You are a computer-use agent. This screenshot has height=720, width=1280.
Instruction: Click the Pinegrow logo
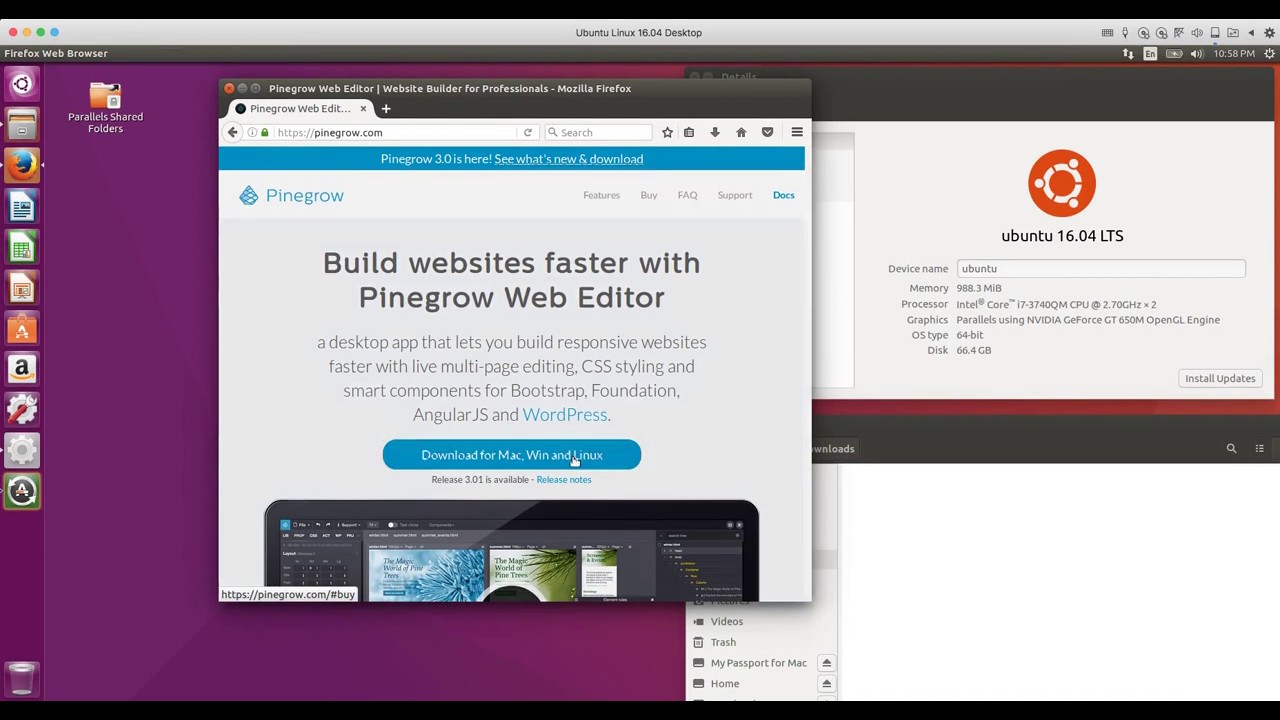tap(291, 195)
